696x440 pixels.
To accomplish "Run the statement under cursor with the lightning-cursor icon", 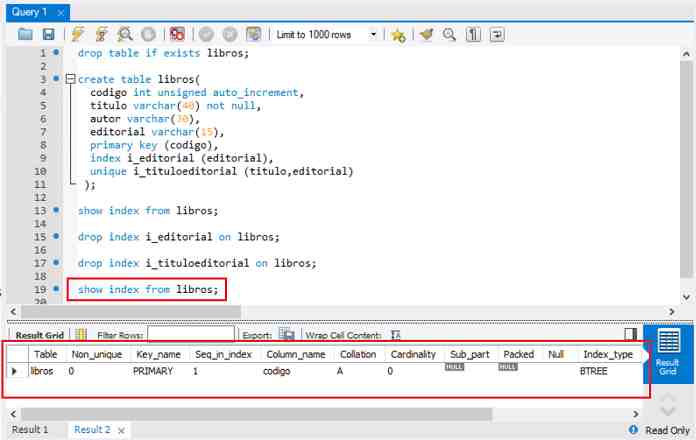I will coord(101,34).
